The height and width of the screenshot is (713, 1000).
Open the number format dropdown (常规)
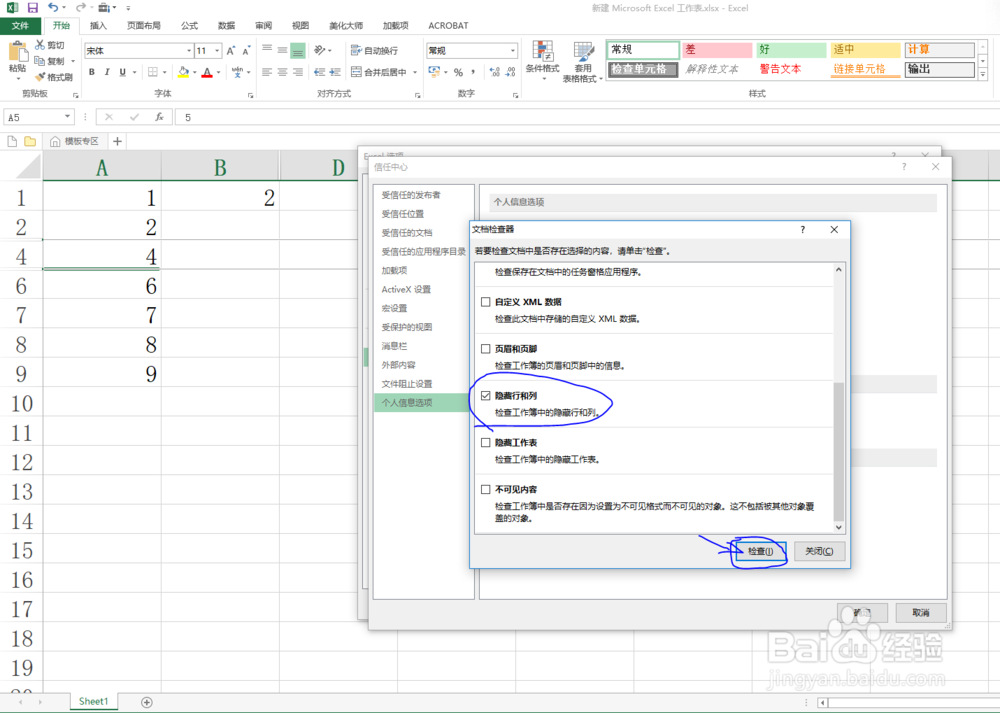513,50
